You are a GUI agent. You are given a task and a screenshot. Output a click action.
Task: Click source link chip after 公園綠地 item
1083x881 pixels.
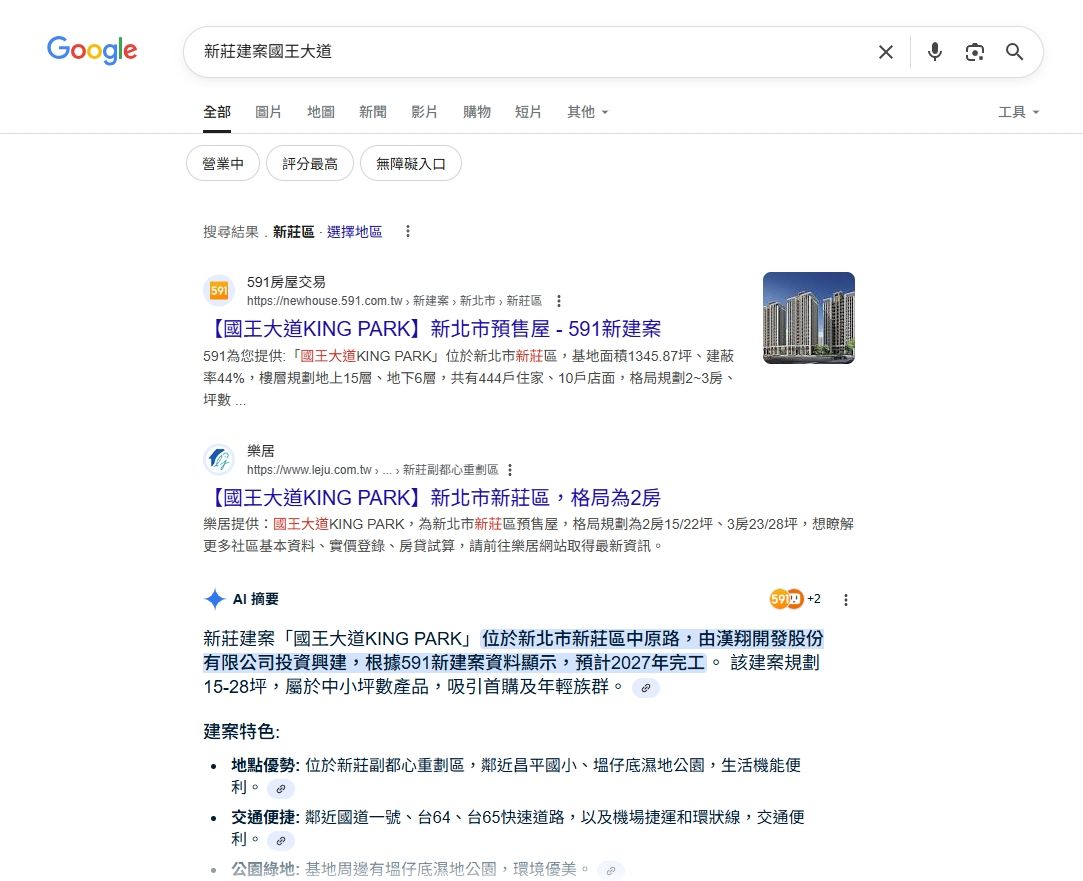pos(611,871)
